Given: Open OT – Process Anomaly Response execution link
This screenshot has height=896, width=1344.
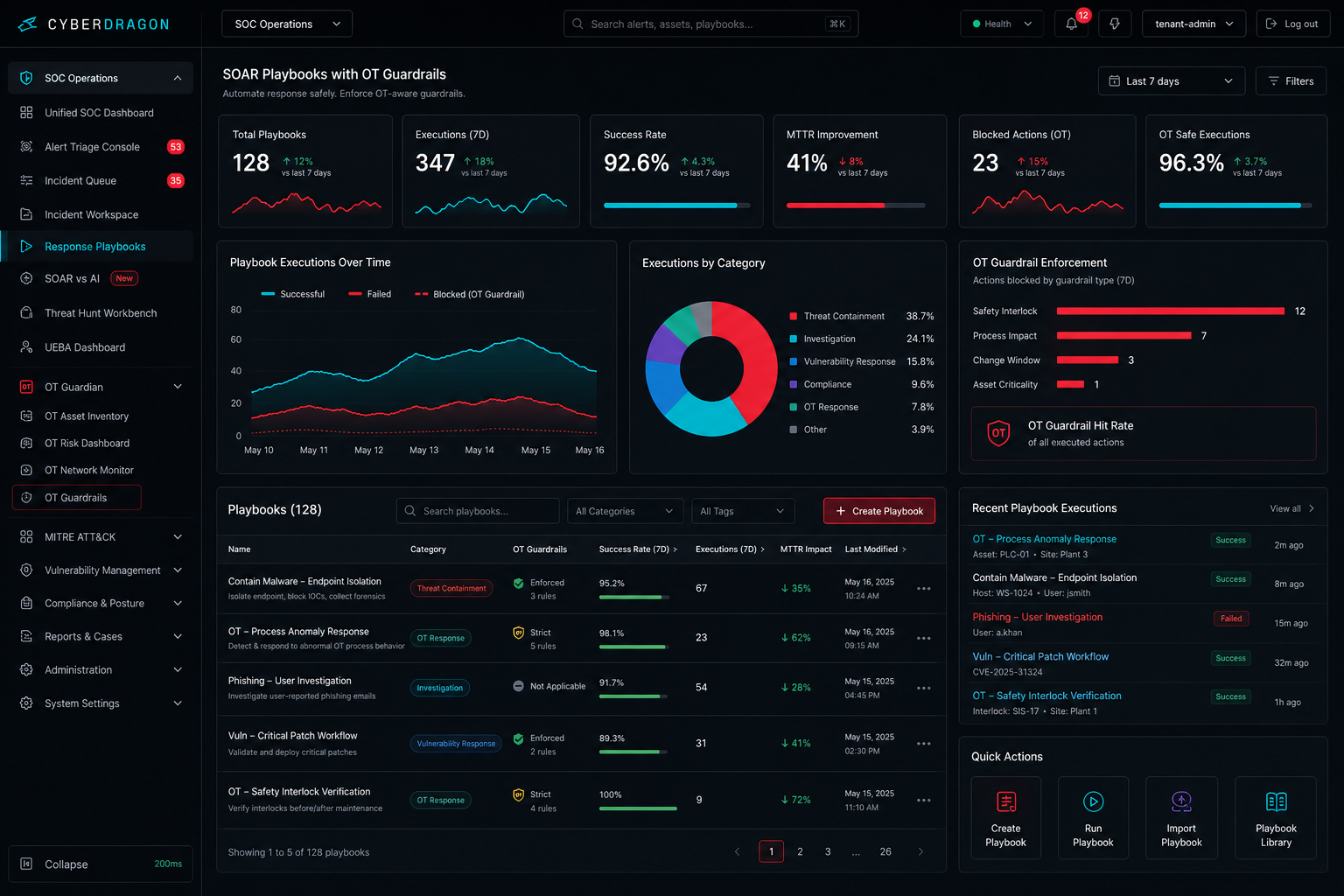Looking at the screenshot, I should point(1044,539).
